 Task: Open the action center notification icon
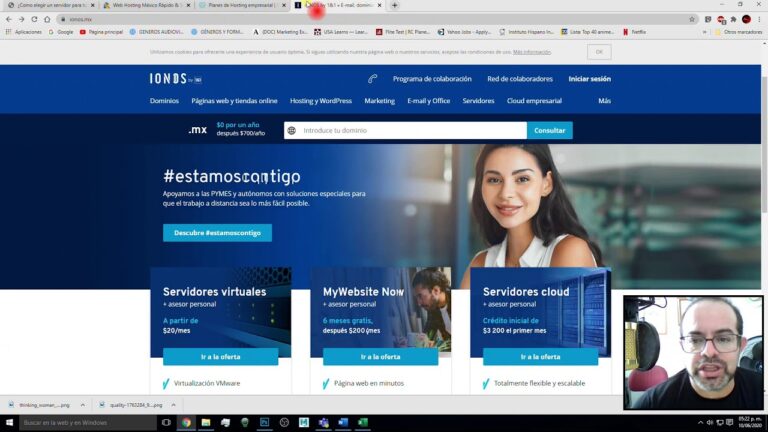[x=730, y=423]
